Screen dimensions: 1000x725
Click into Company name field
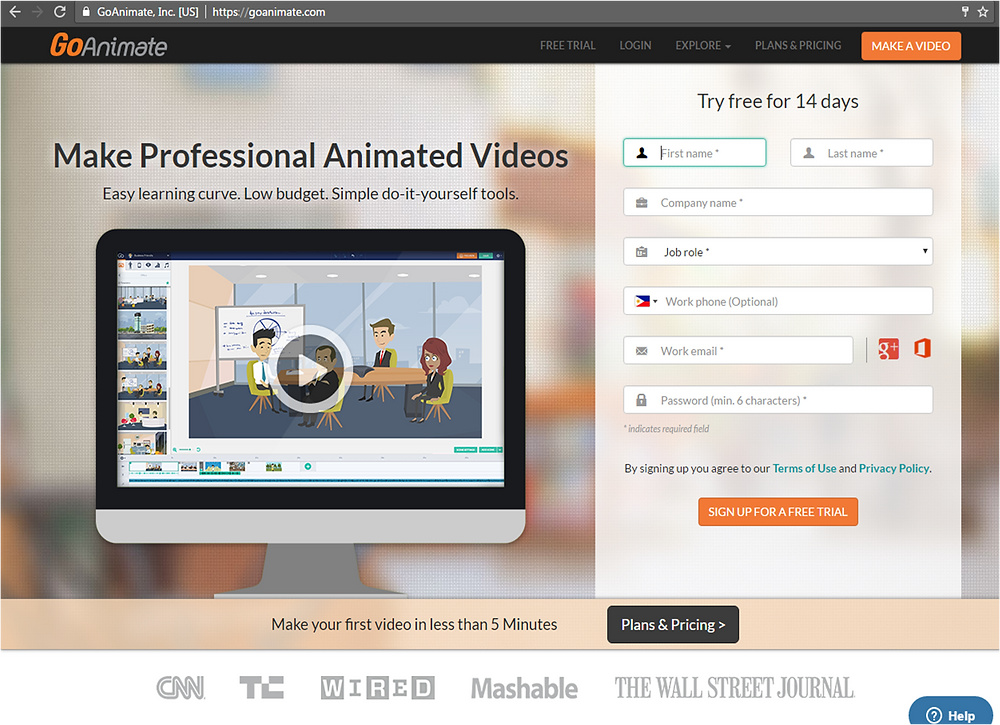777,202
